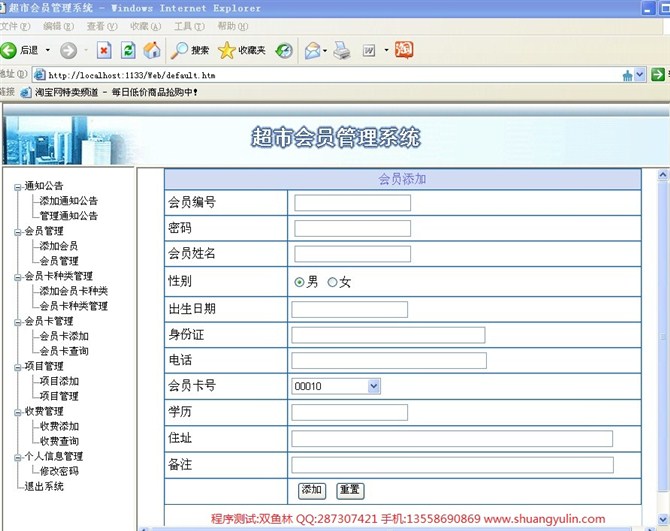Screen dimensions: 670x531
Task: Click the vertical scrollbar up arrow
Action: click(663, 175)
